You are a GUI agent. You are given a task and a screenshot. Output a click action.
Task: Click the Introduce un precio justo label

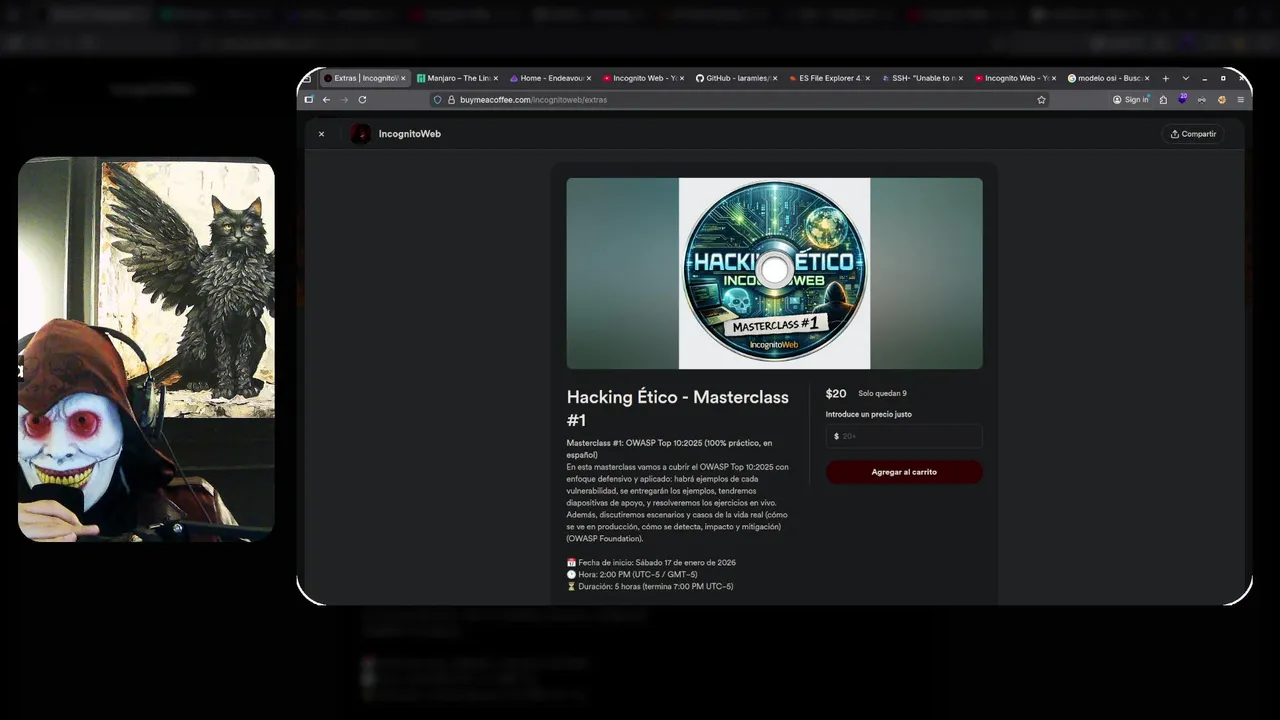(x=868, y=414)
